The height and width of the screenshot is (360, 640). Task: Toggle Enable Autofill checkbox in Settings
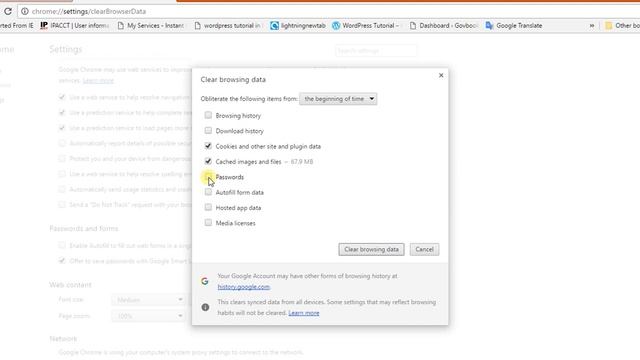point(62,245)
